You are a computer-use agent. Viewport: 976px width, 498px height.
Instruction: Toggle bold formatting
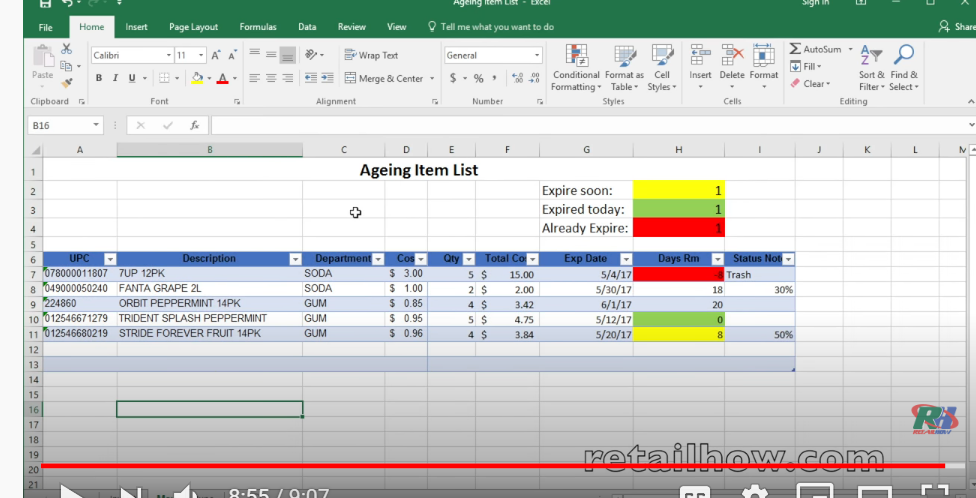(98, 78)
